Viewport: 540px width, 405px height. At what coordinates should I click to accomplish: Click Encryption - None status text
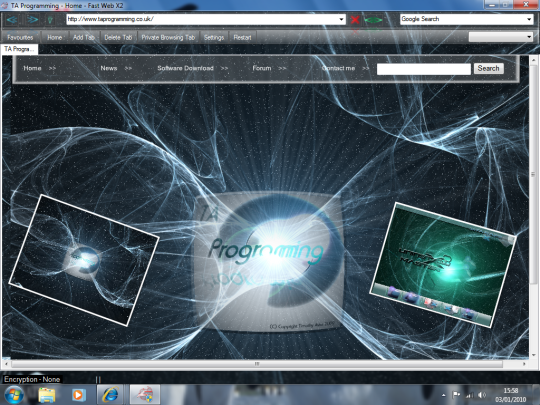tap(32, 379)
